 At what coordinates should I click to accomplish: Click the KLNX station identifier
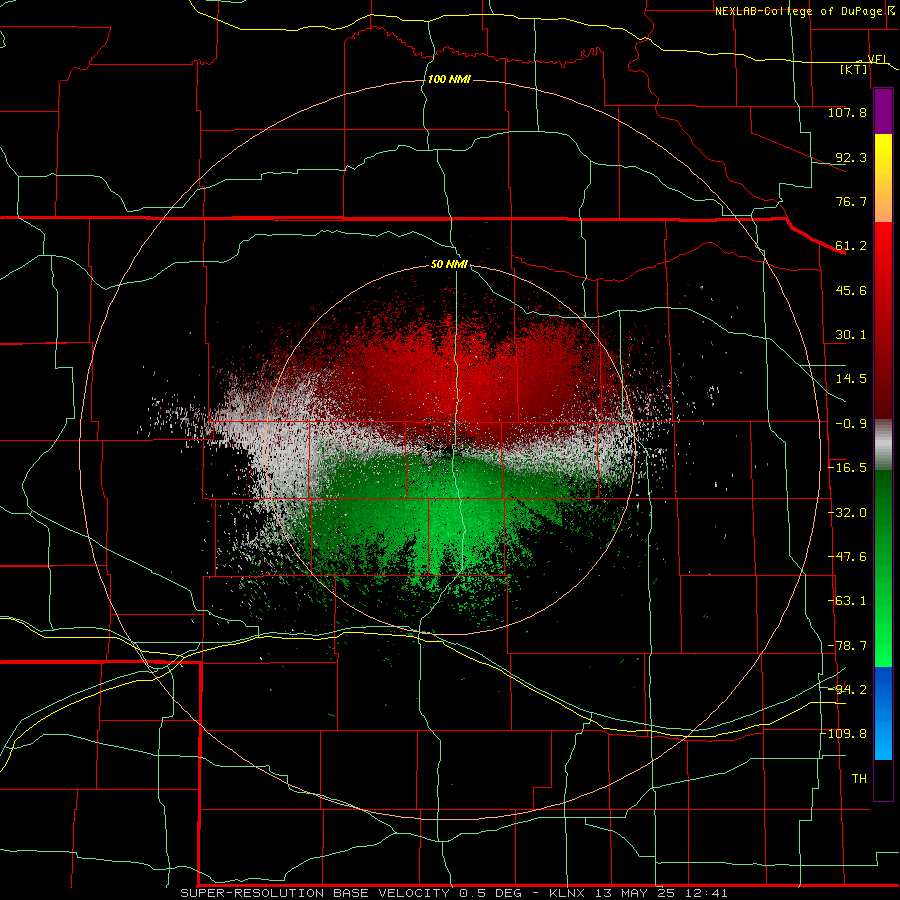click(x=568, y=893)
